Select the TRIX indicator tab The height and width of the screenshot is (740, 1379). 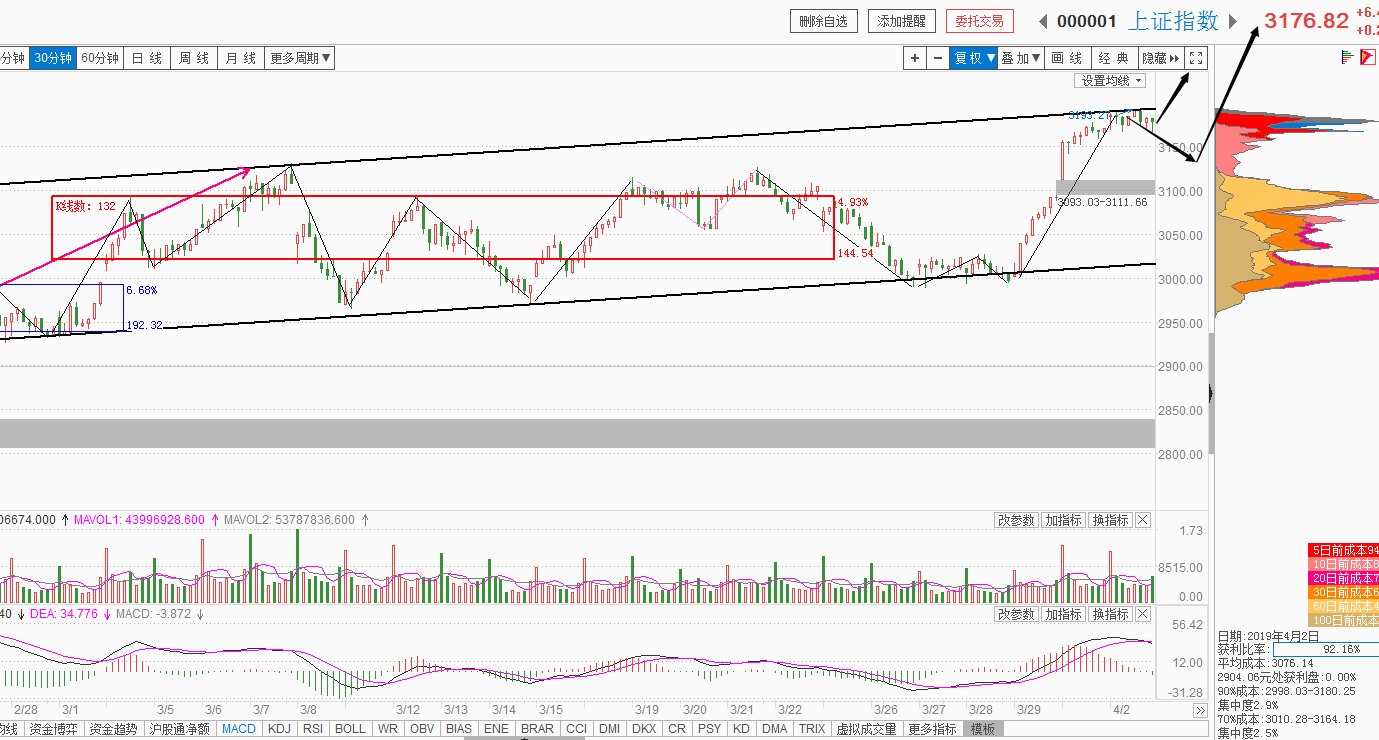[812, 729]
